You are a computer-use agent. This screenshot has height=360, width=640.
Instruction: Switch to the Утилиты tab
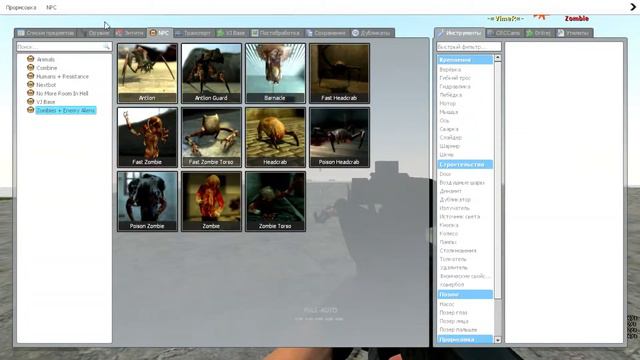point(574,33)
